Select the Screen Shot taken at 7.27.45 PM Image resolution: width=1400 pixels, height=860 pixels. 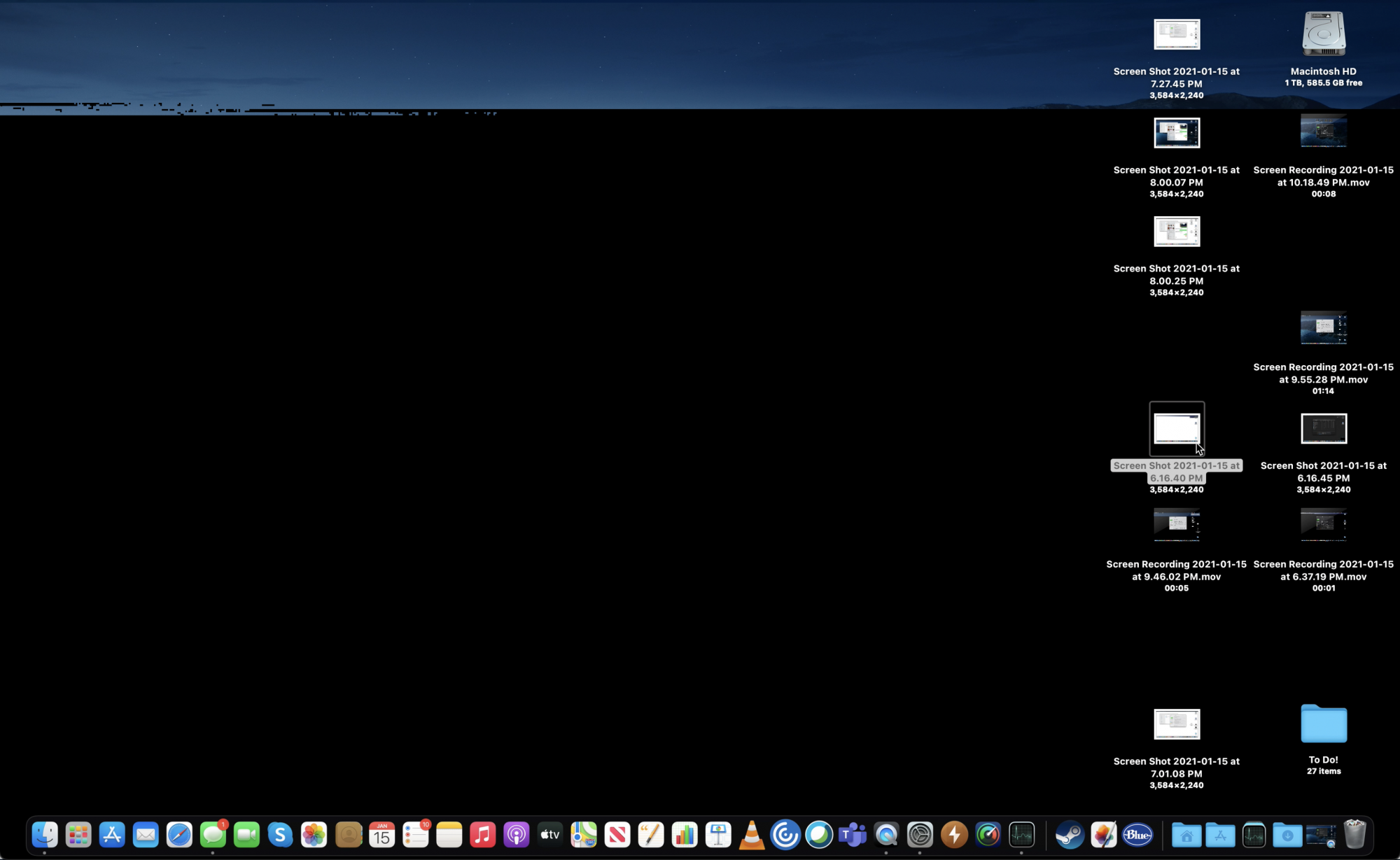[1177, 34]
